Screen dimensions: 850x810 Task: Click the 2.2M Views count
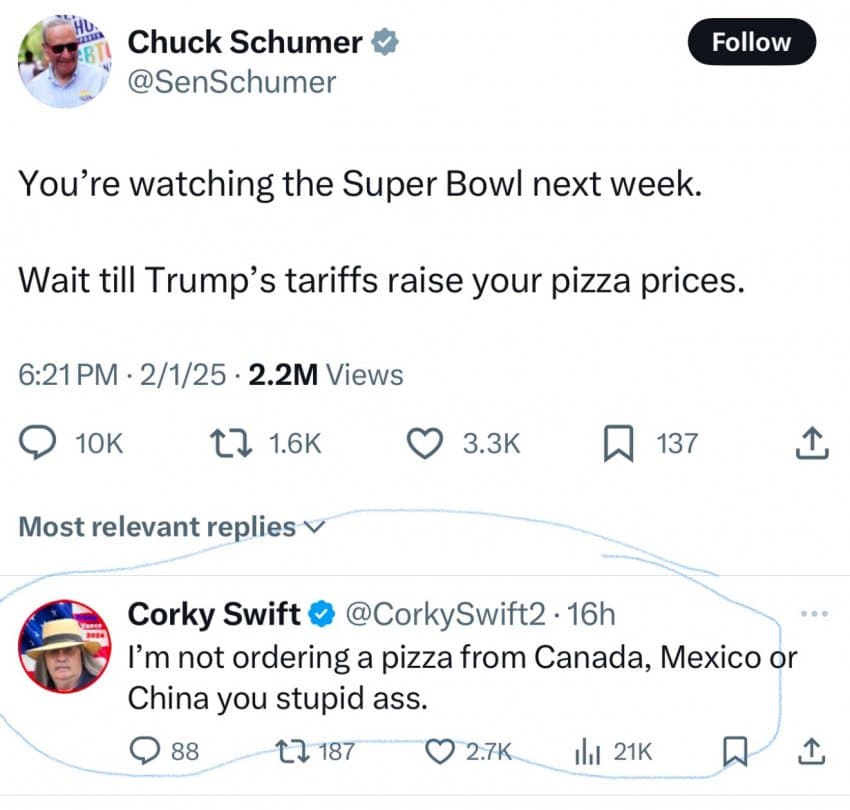(325, 375)
